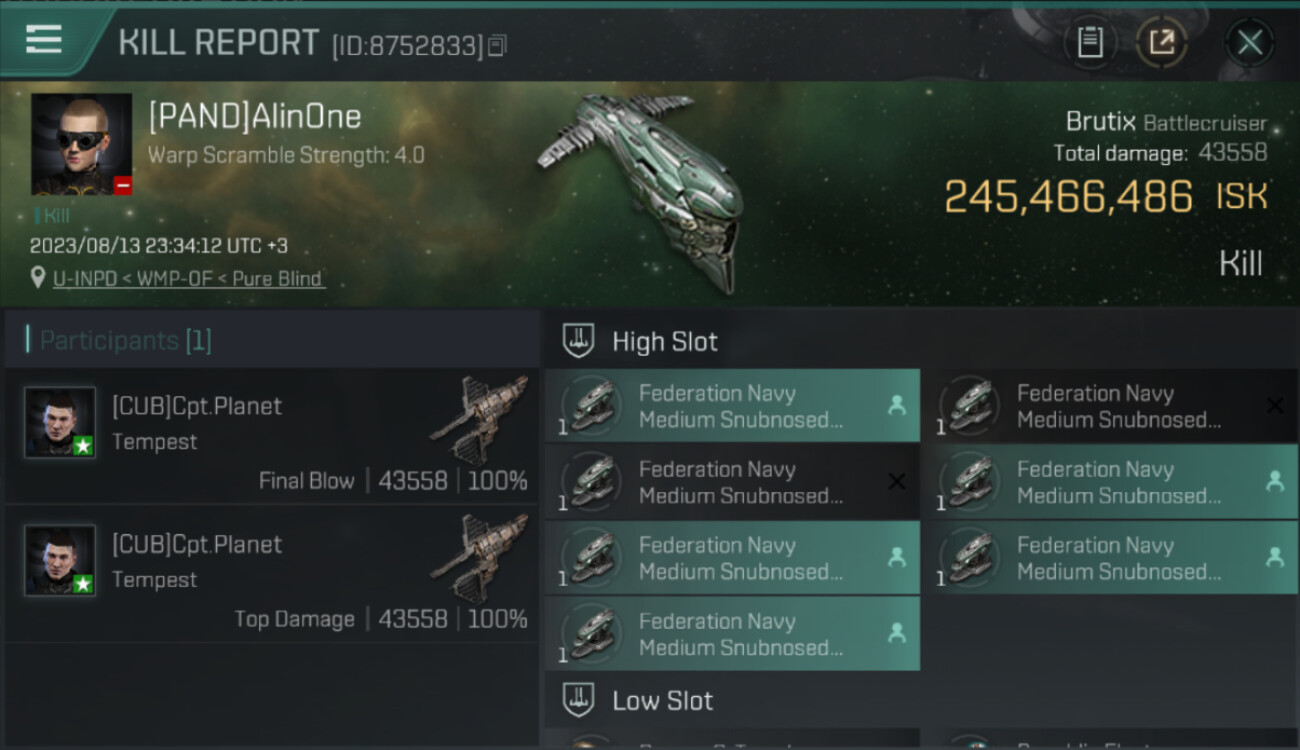Close the kill report window

[1249, 42]
